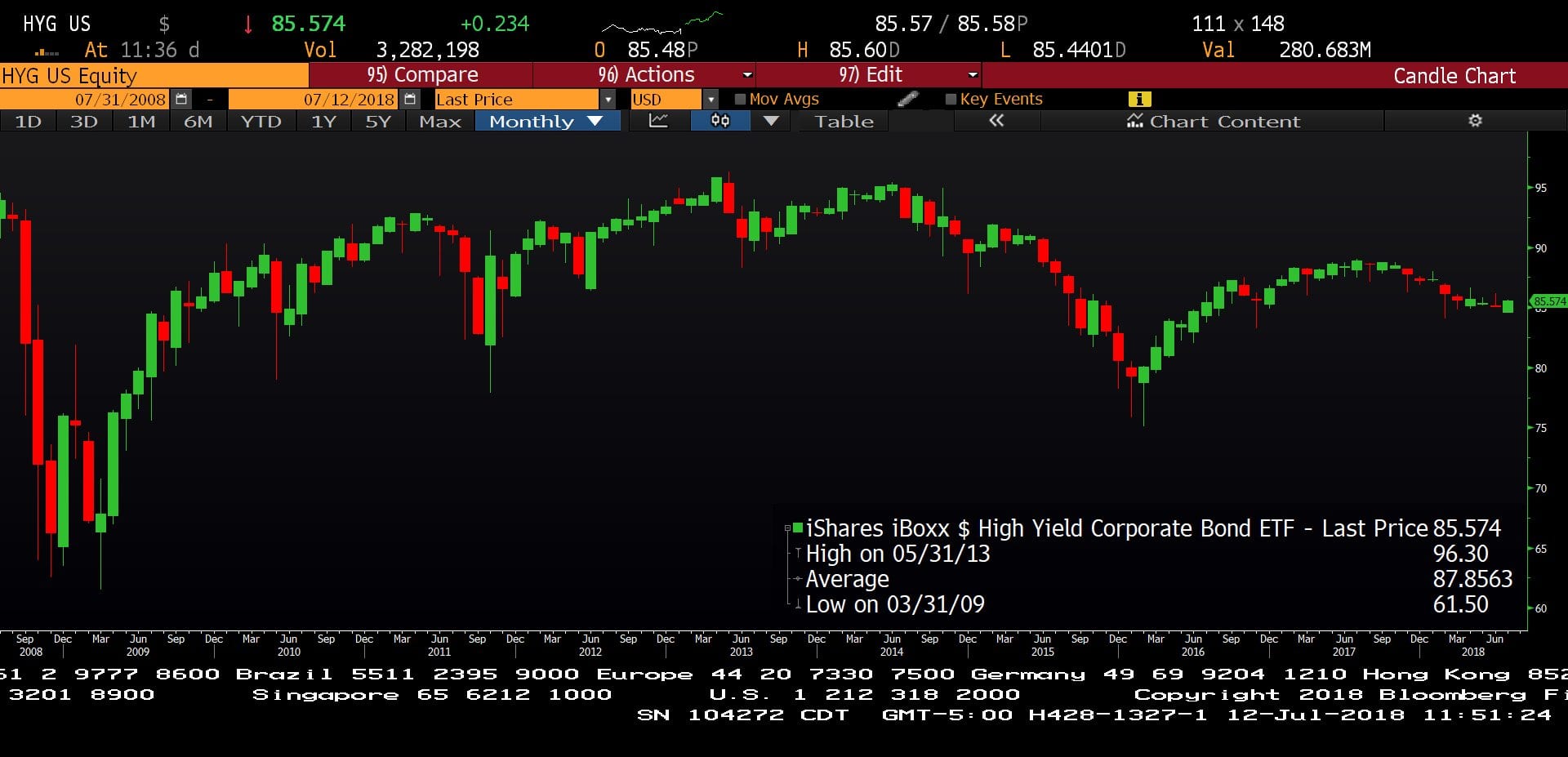Collapse panel with double left chevron
This screenshot has height=757, width=1568.
[x=996, y=121]
